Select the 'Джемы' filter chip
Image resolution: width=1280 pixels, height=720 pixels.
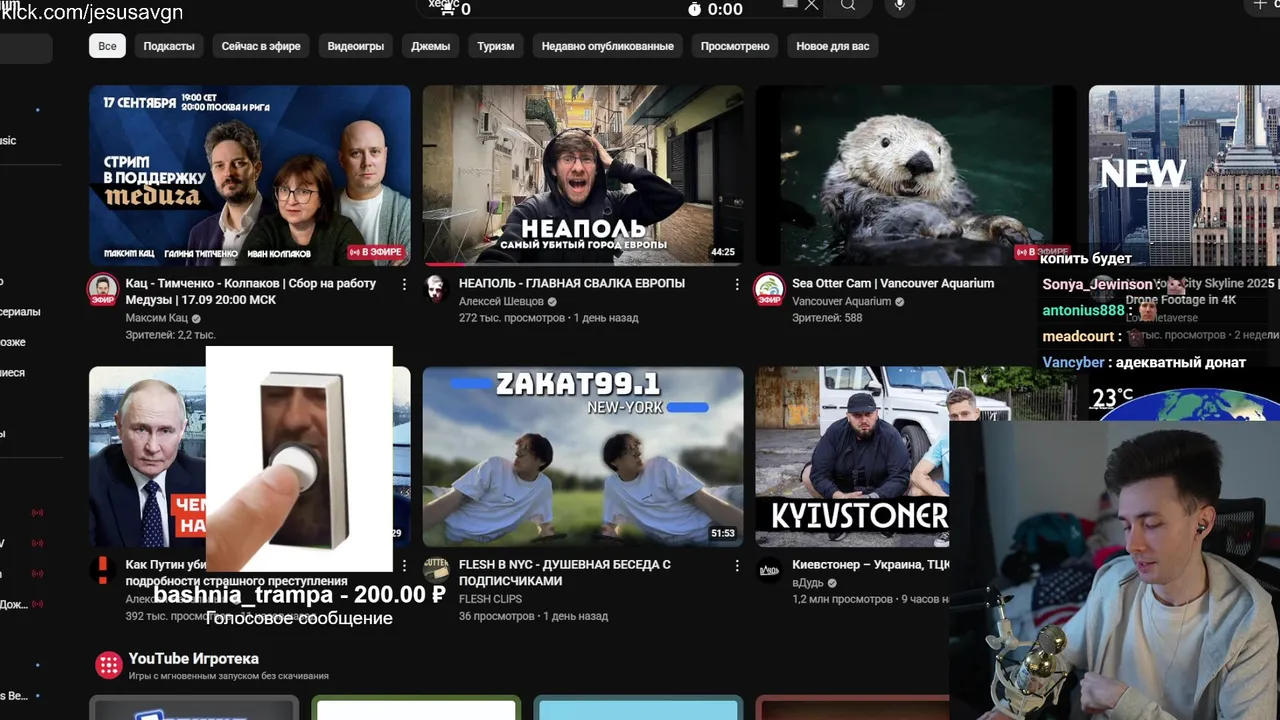tap(430, 46)
